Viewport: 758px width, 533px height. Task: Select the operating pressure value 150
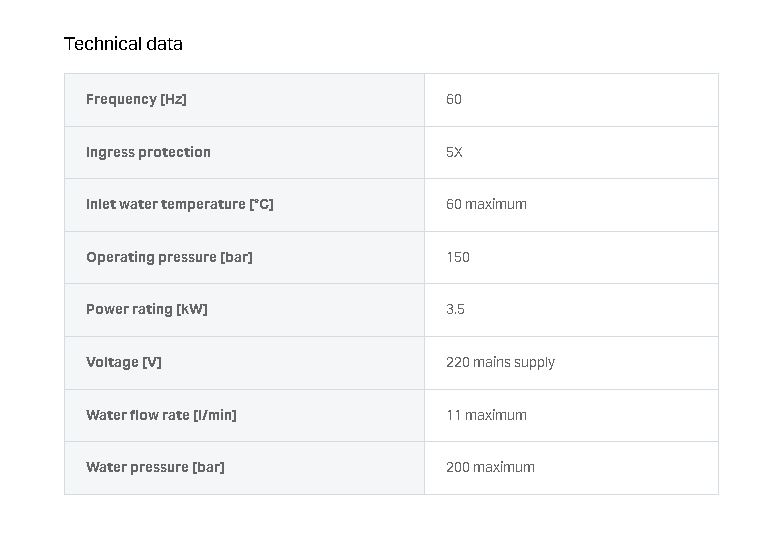tap(458, 257)
